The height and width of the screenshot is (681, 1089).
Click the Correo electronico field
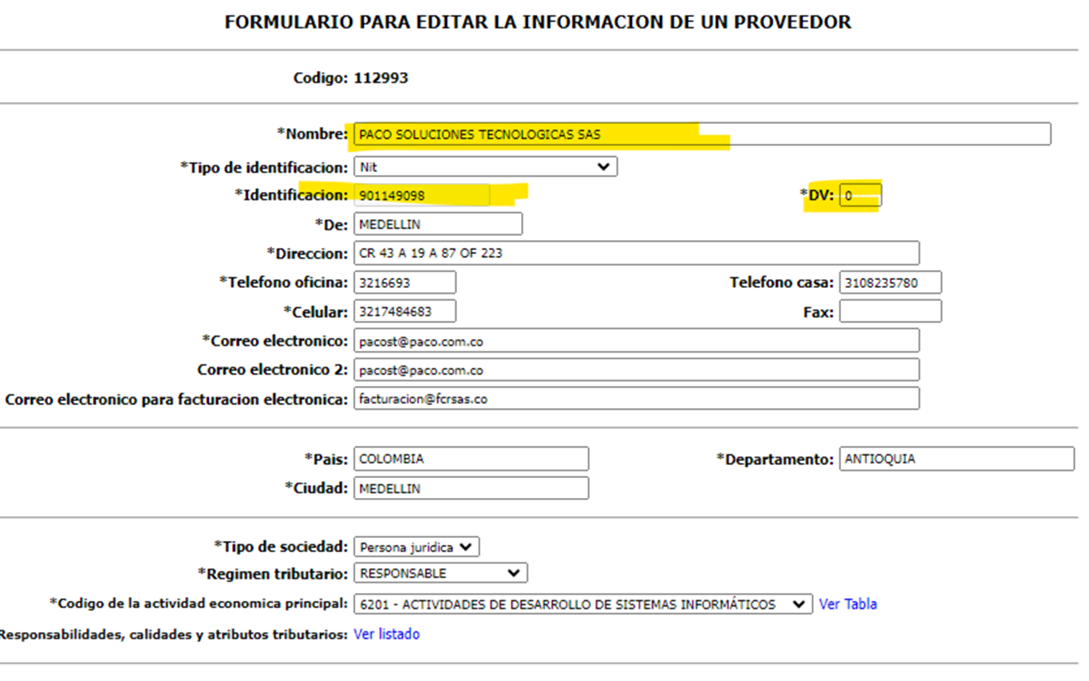(636, 341)
